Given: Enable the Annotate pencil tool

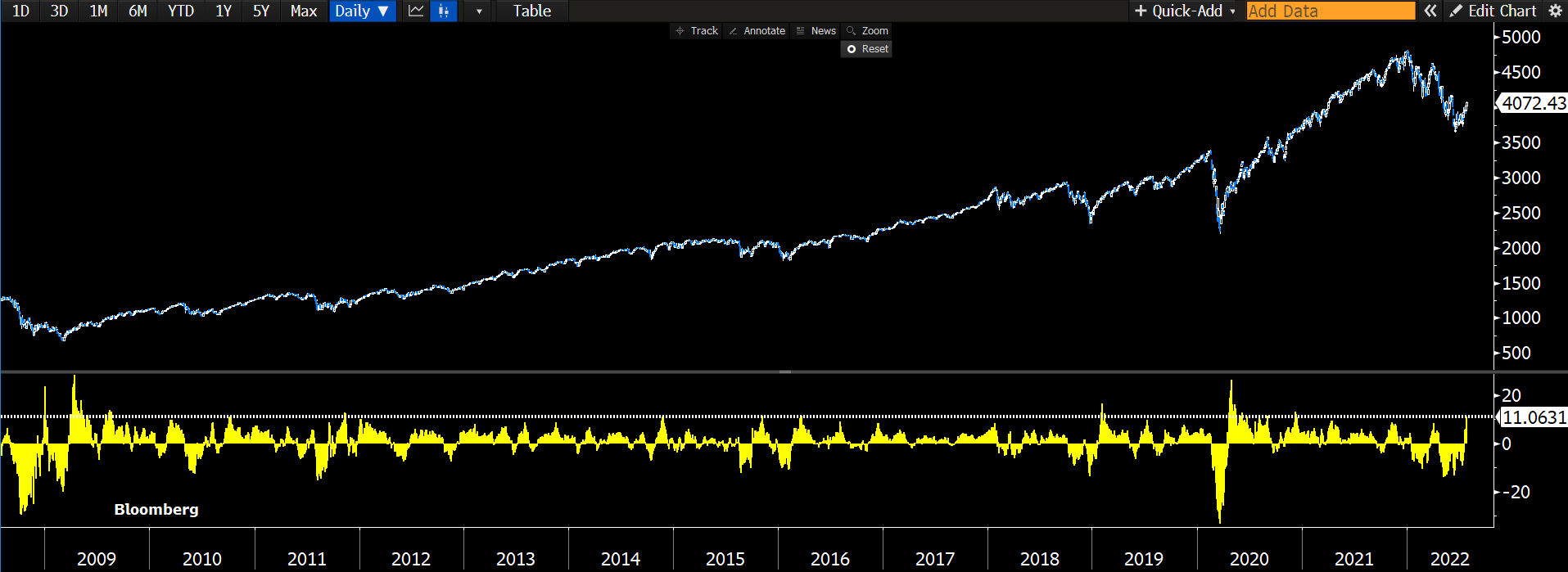Looking at the screenshot, I should (757, 30).
